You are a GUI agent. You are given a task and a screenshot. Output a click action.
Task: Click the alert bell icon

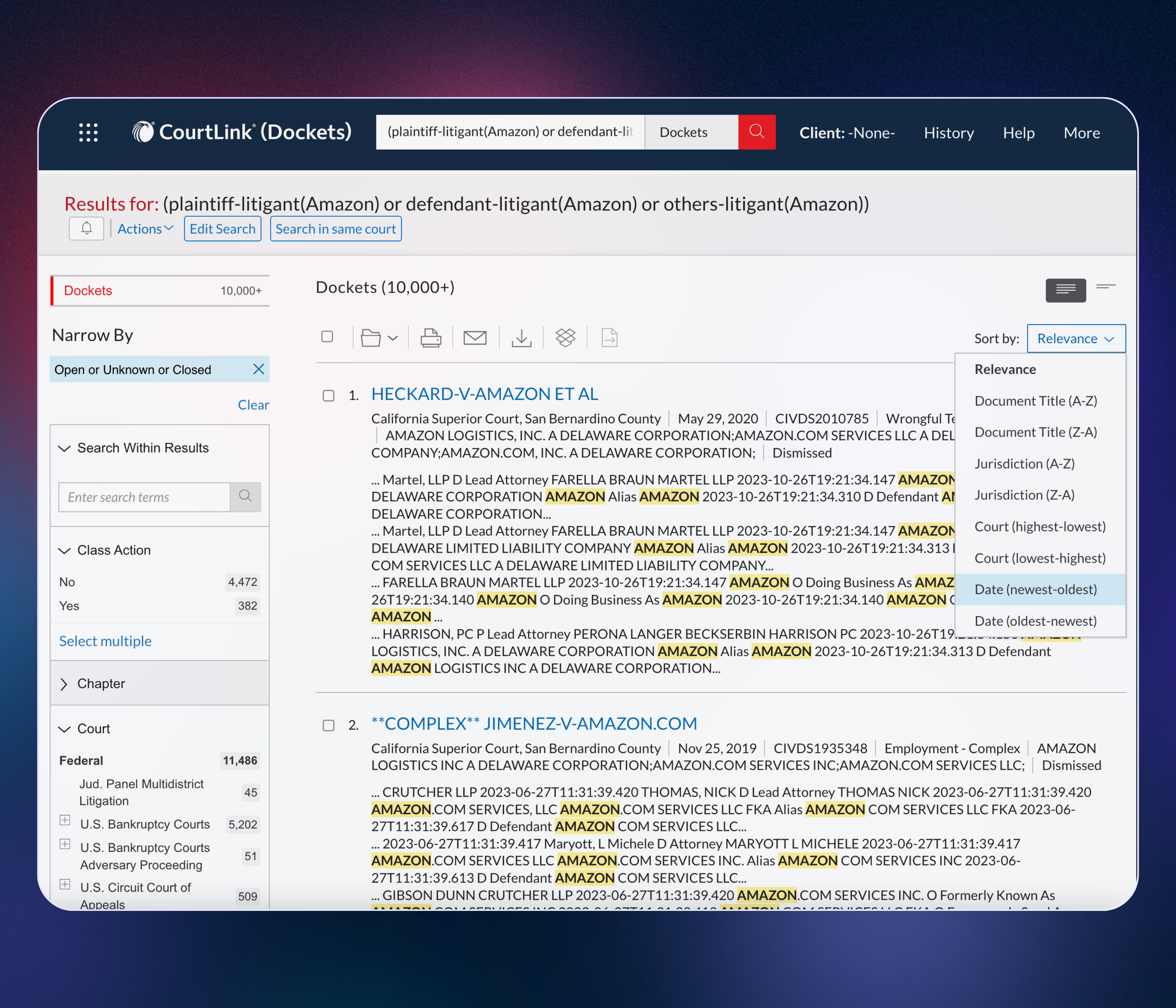[86, 228]
